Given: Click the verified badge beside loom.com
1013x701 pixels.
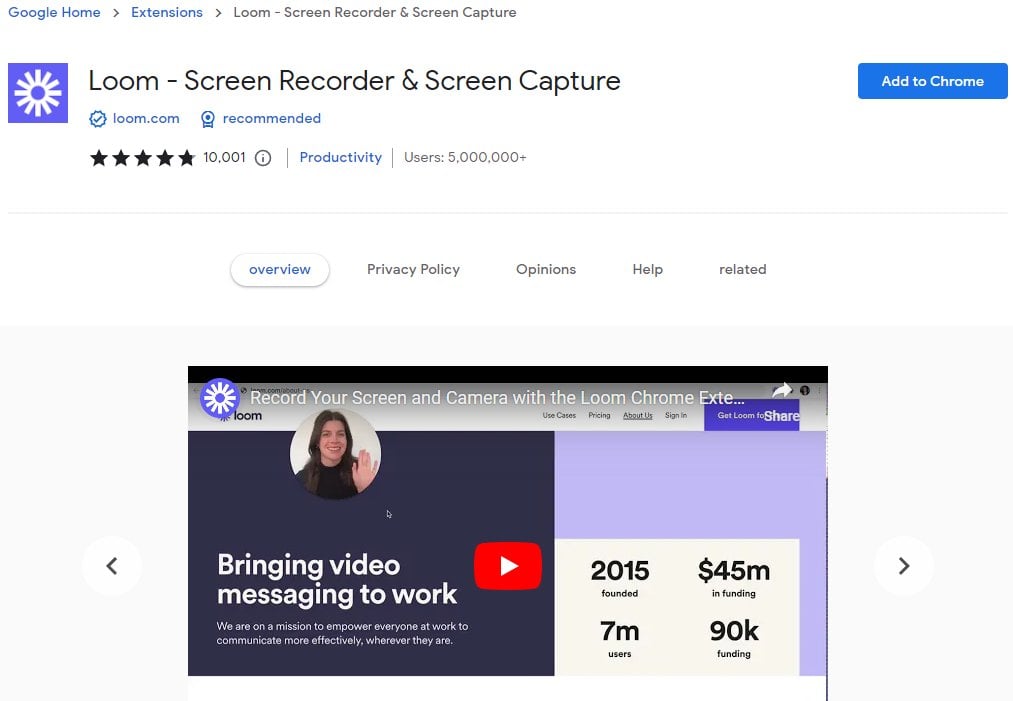Looking at the screenshot, I should click(98, 119).
